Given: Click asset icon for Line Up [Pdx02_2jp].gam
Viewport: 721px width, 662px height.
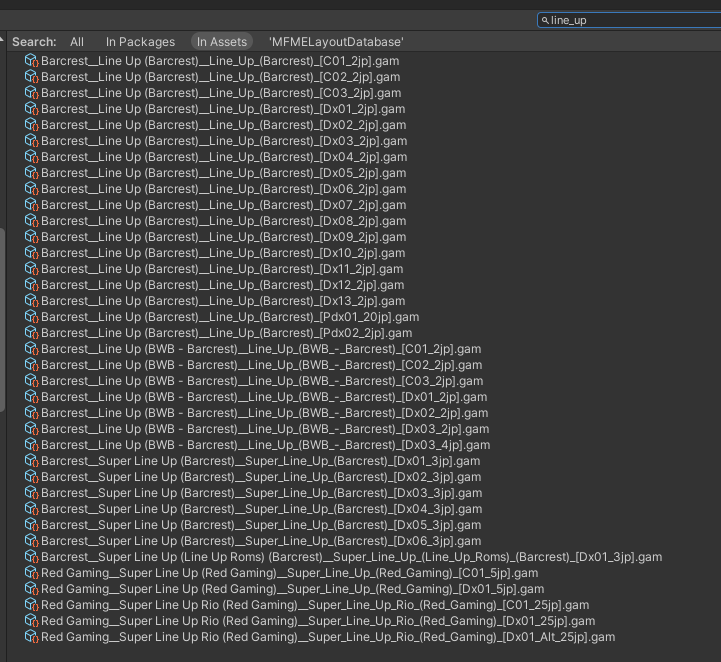Looking at the screenshot, I should (31, 333).
